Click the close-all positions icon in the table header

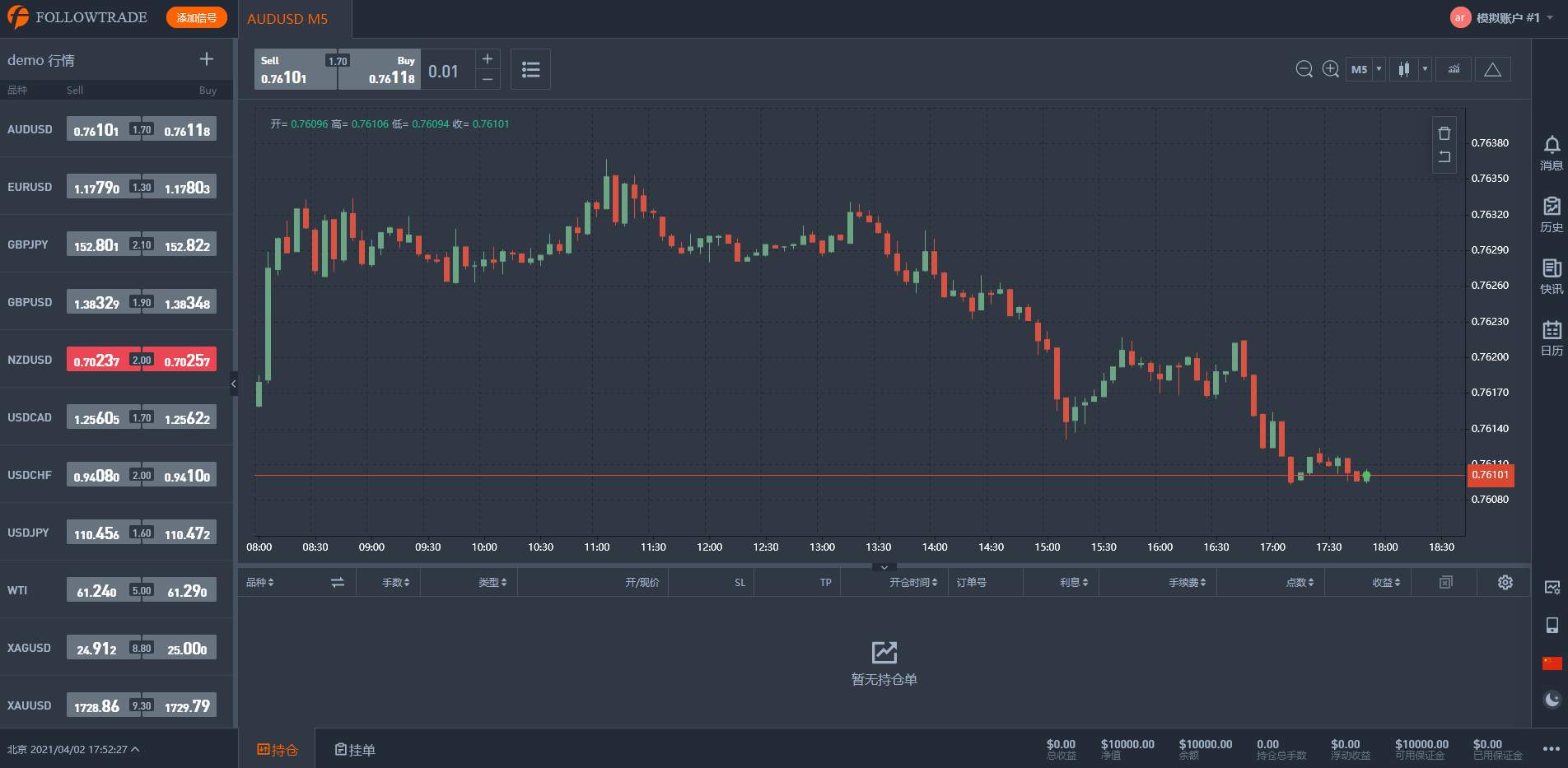[x=1445, y=582]
